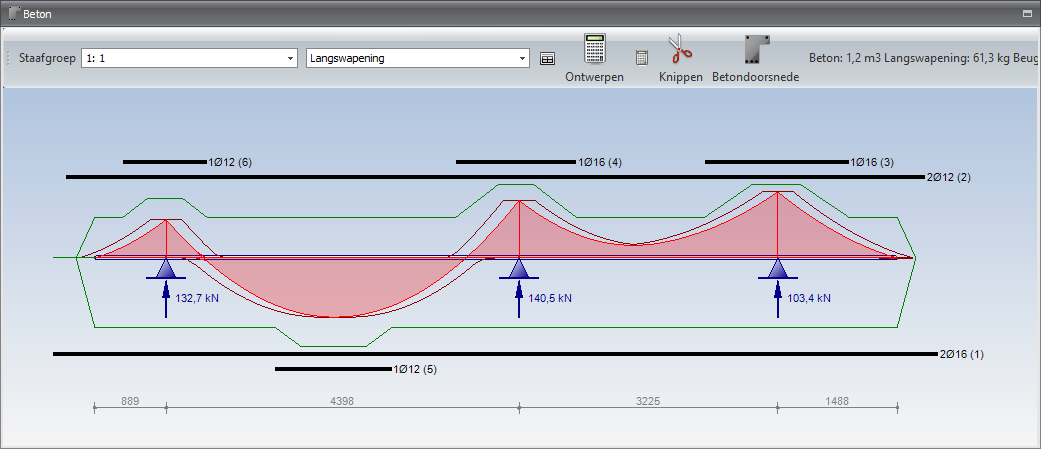
Task: Click the Ontwerpen calculator icon
Action: coord(595,49)
